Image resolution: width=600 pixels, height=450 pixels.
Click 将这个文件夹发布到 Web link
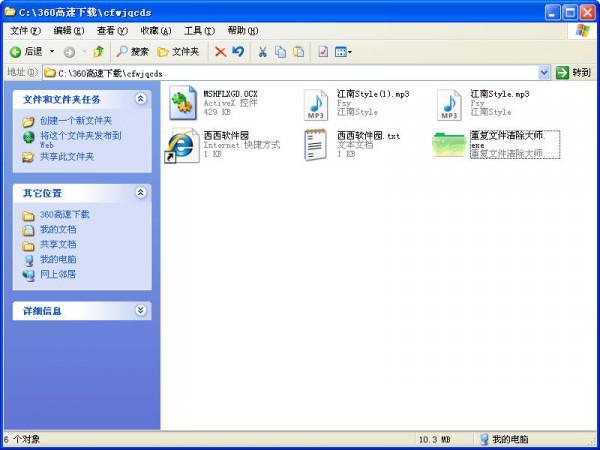coord(80,140)
